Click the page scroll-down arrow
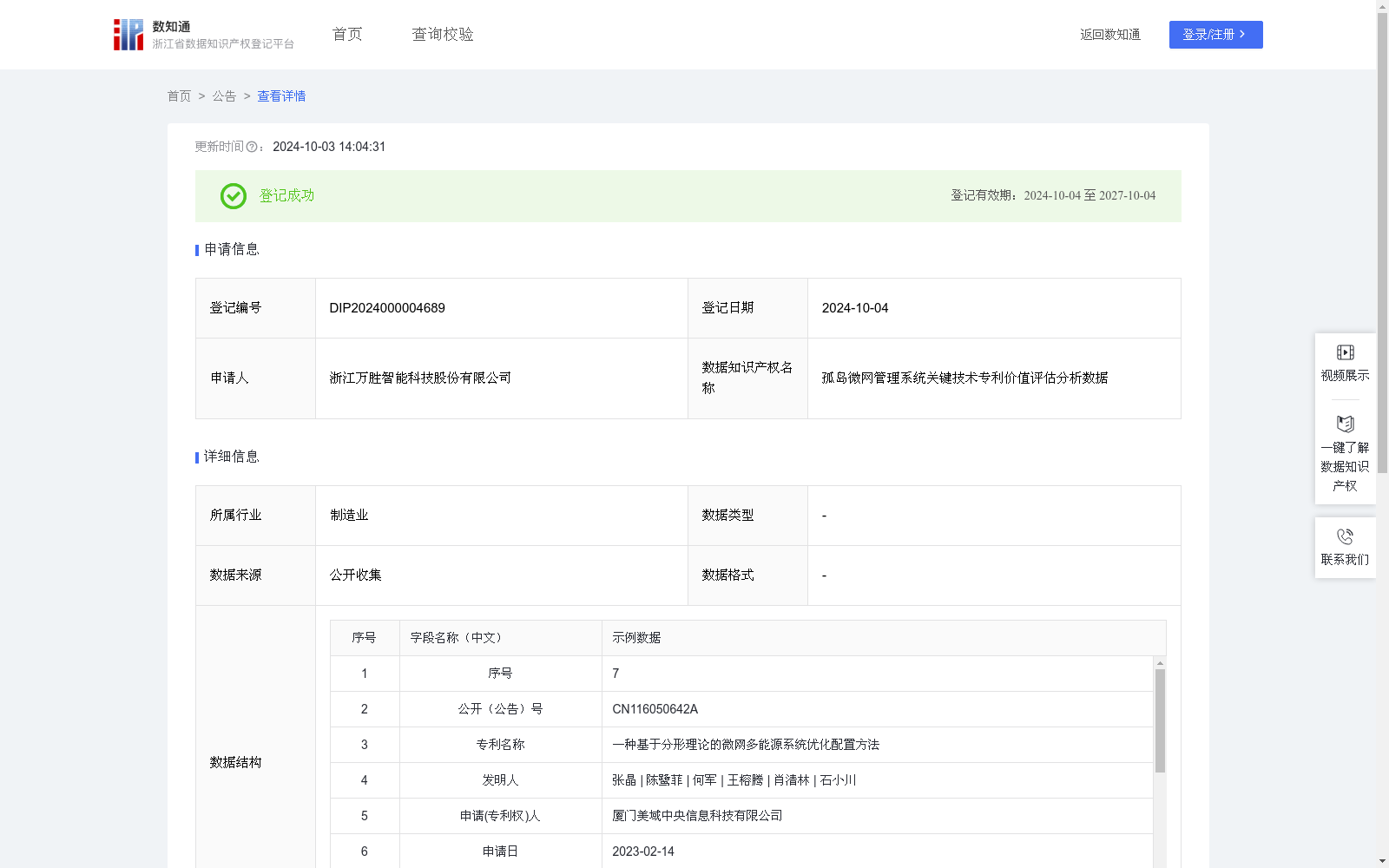Viewport: 1389px width, 868px height. point(1382,861)
